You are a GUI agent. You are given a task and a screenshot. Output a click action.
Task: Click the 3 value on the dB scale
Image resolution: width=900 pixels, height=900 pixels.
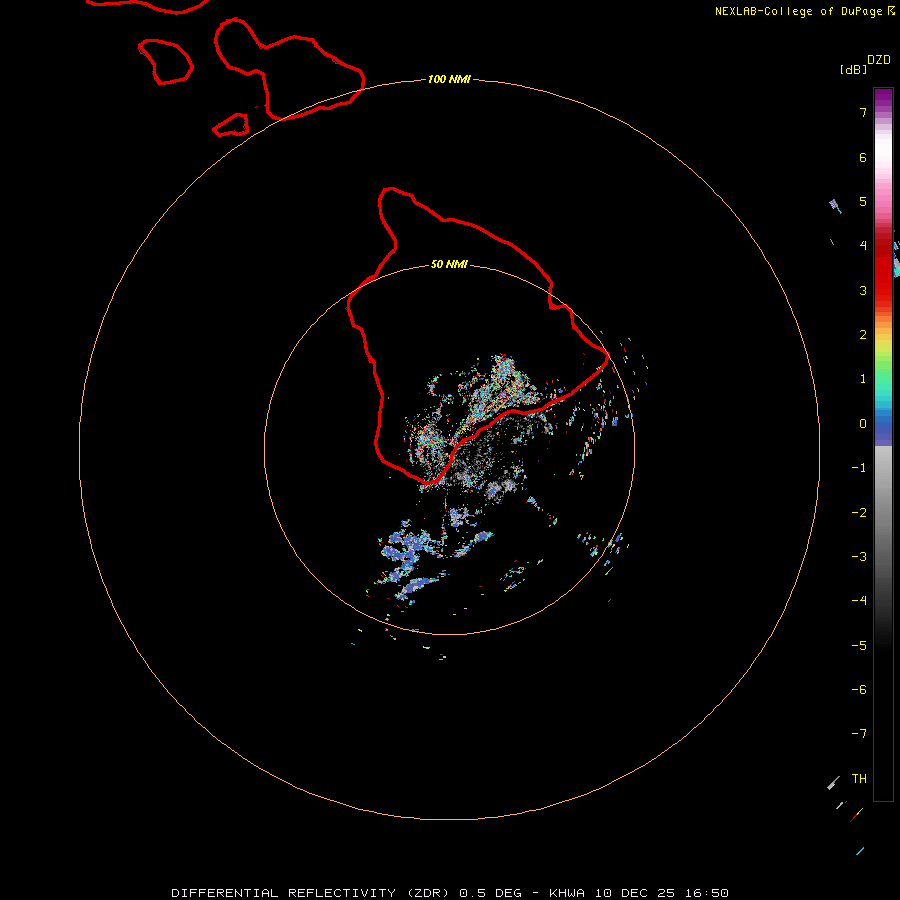coord(863,290)
